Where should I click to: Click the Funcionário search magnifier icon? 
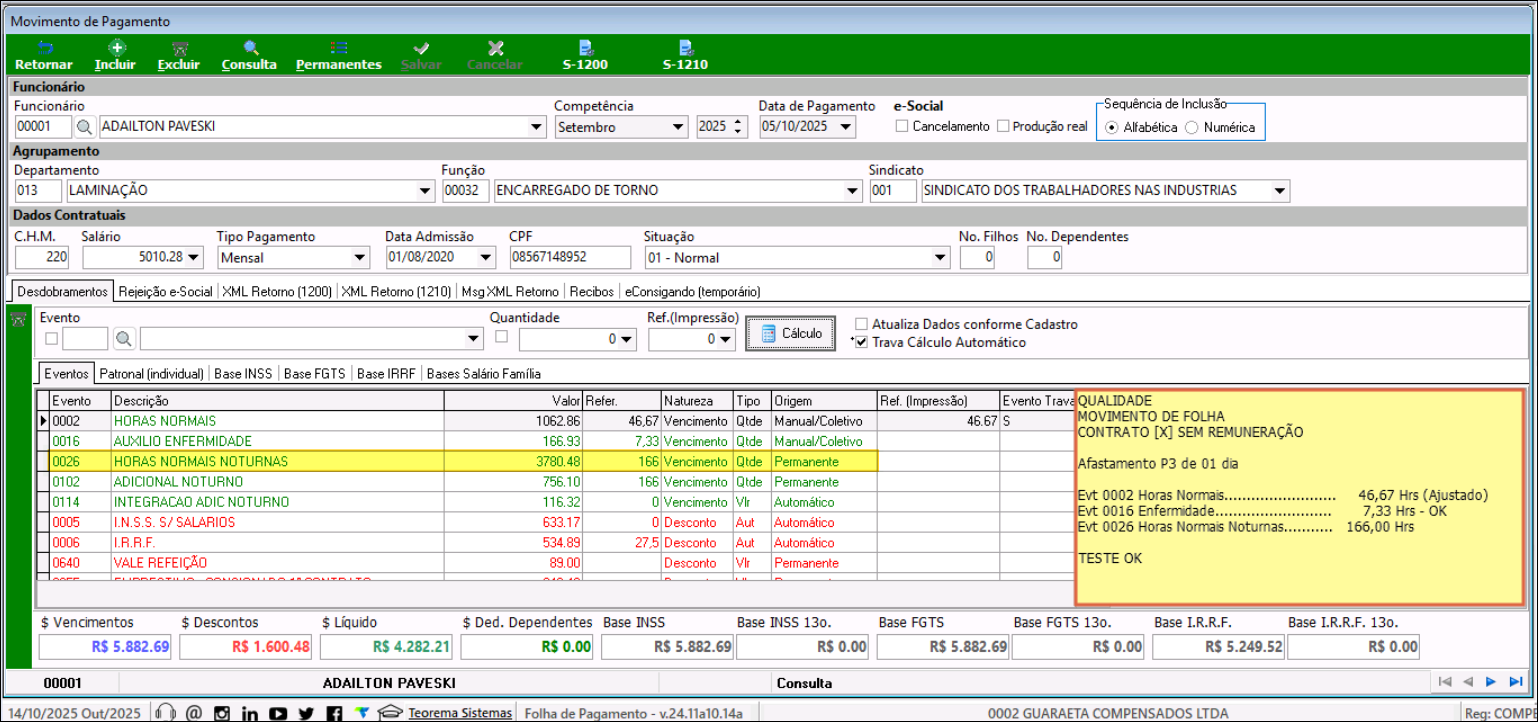[84, 127]
